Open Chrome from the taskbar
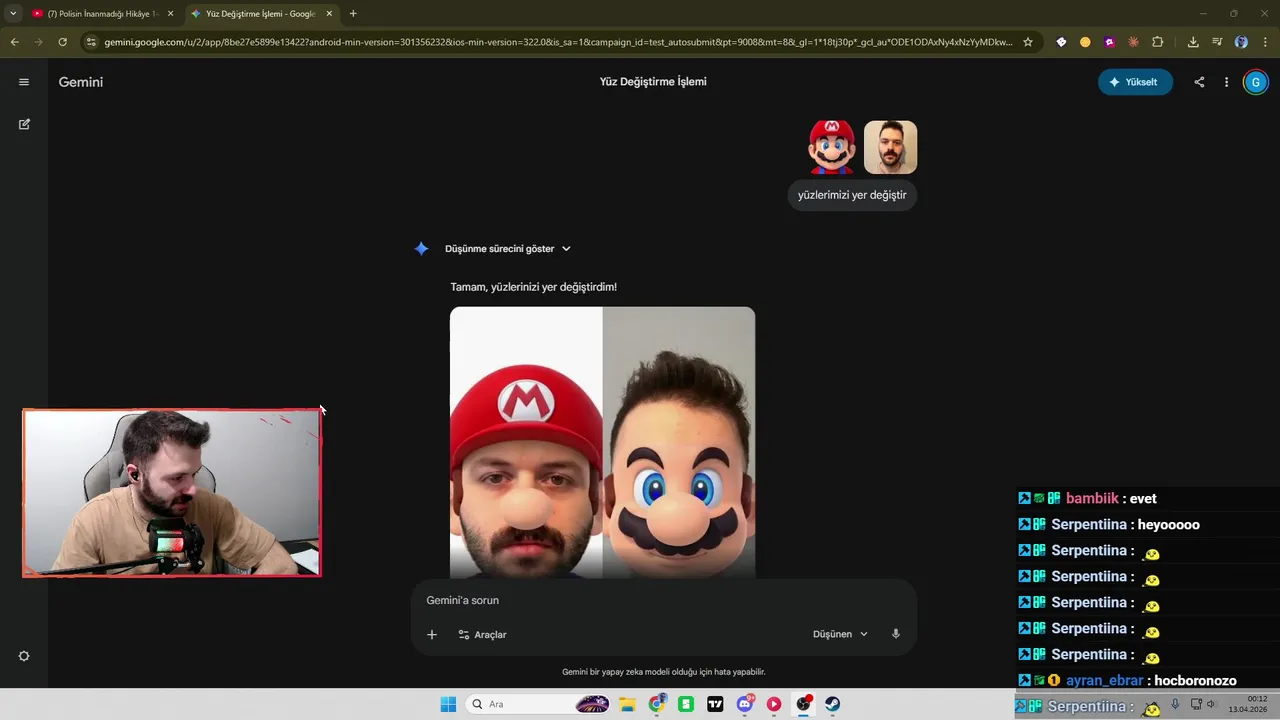This screenshot has height=720, width=1280. pos(656,704)
